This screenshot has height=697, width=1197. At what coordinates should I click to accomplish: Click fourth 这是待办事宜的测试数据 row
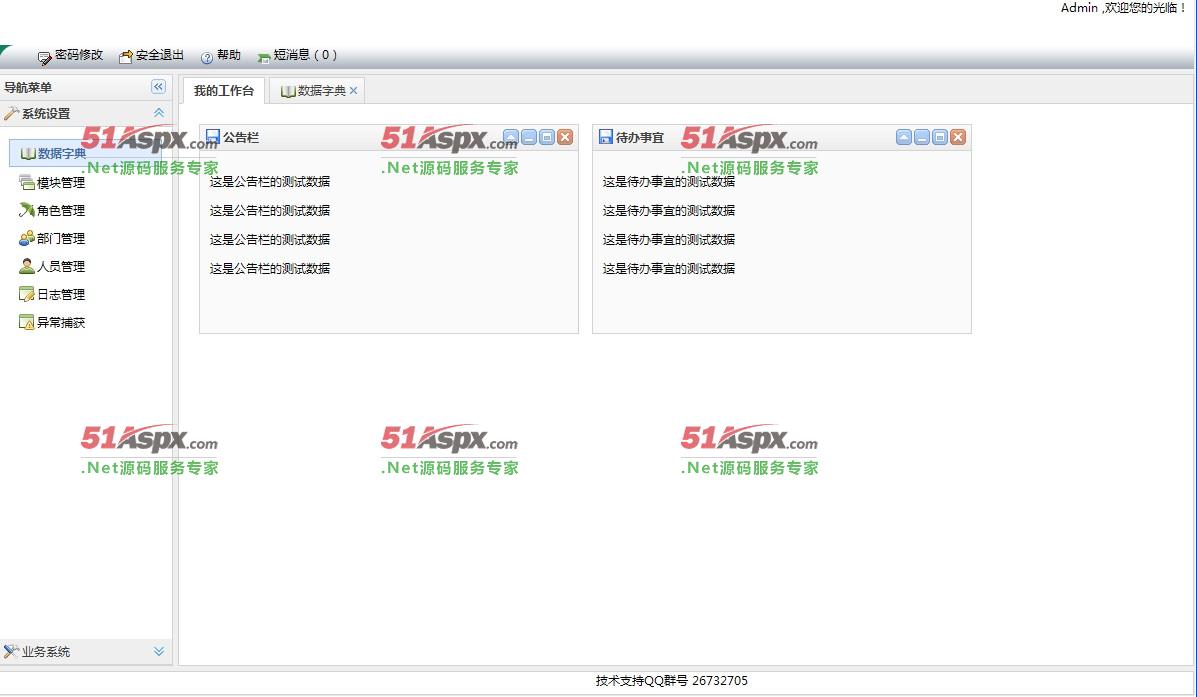tap(669, 269)
